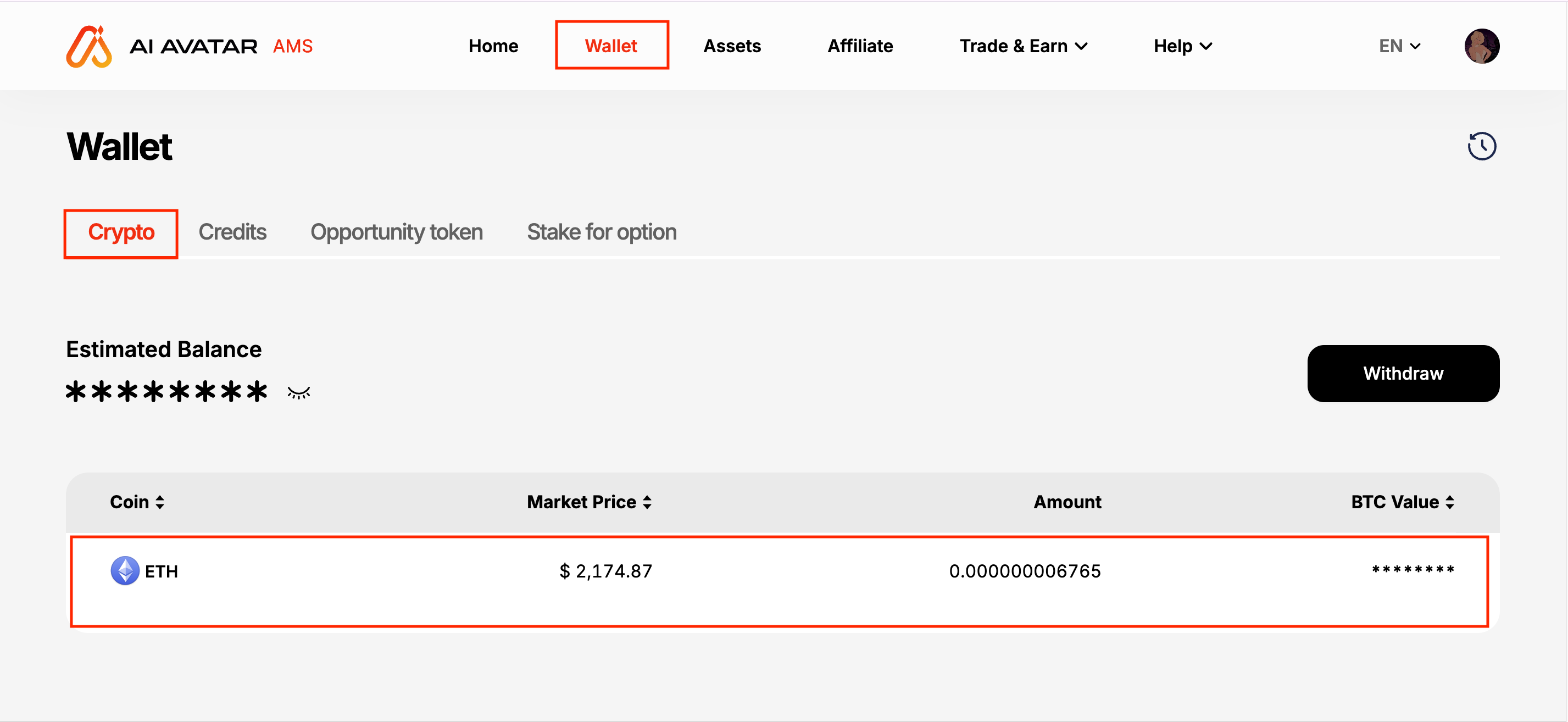The width and height of the screenshot is (1568, 722).
Task: Sort by Coin arrows icon
Action: pyautogui.click(x=160, y=502)
